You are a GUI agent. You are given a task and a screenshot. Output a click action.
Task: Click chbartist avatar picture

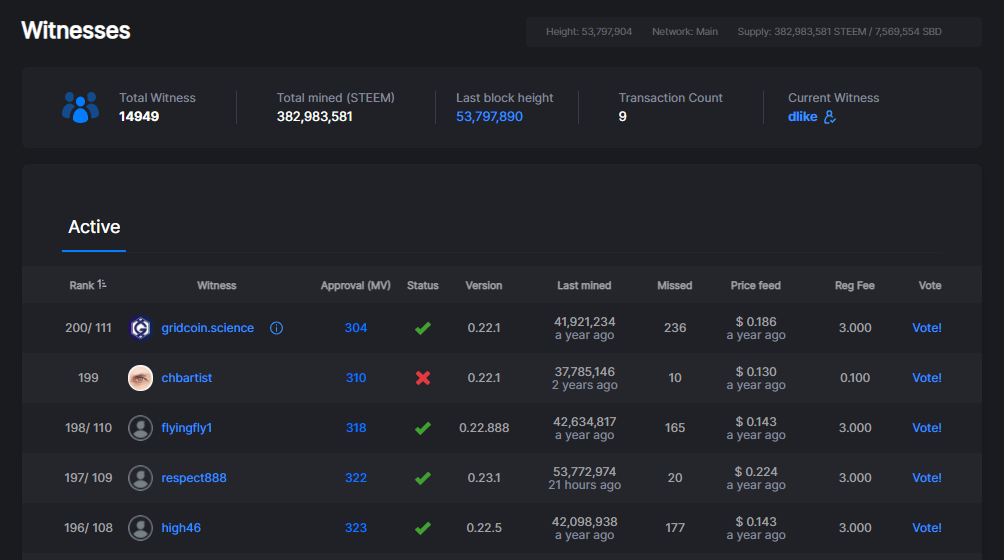tap(140, 378)
